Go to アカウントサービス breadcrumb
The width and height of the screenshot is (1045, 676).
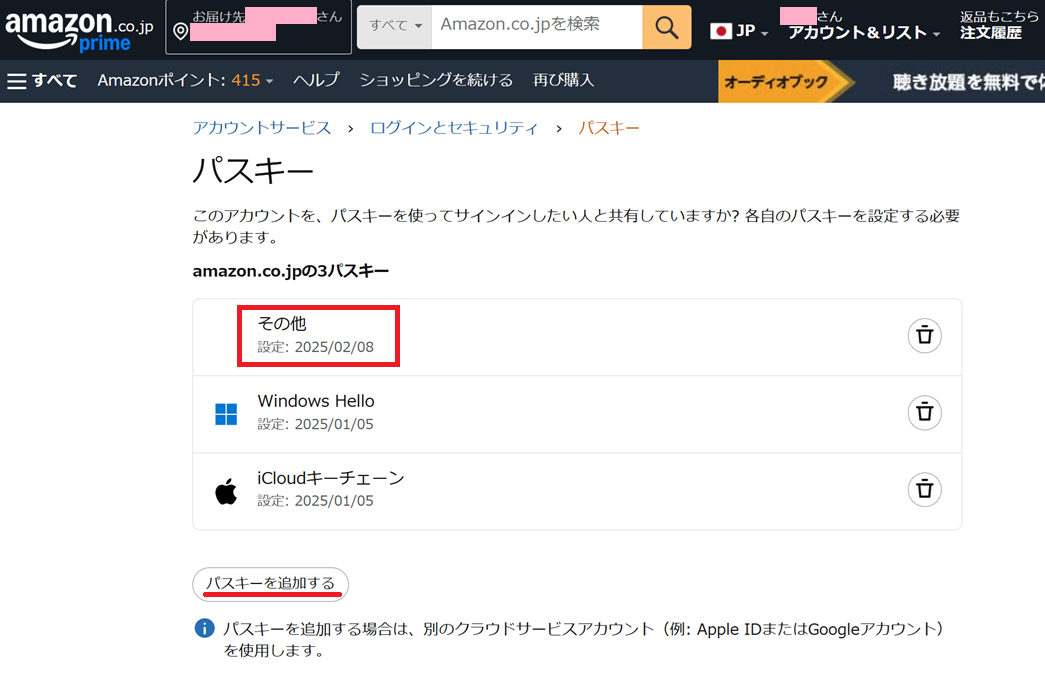(262, 128)
